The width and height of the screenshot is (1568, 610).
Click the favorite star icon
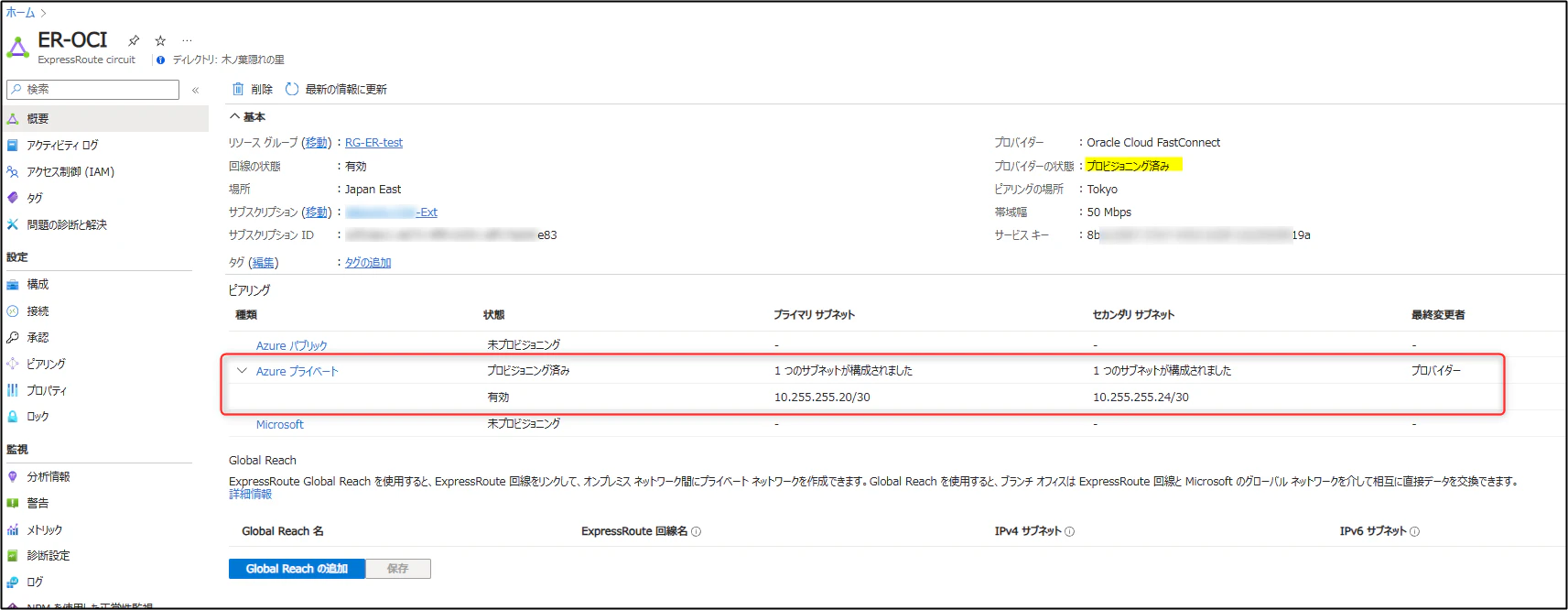(x=160, y=40)
